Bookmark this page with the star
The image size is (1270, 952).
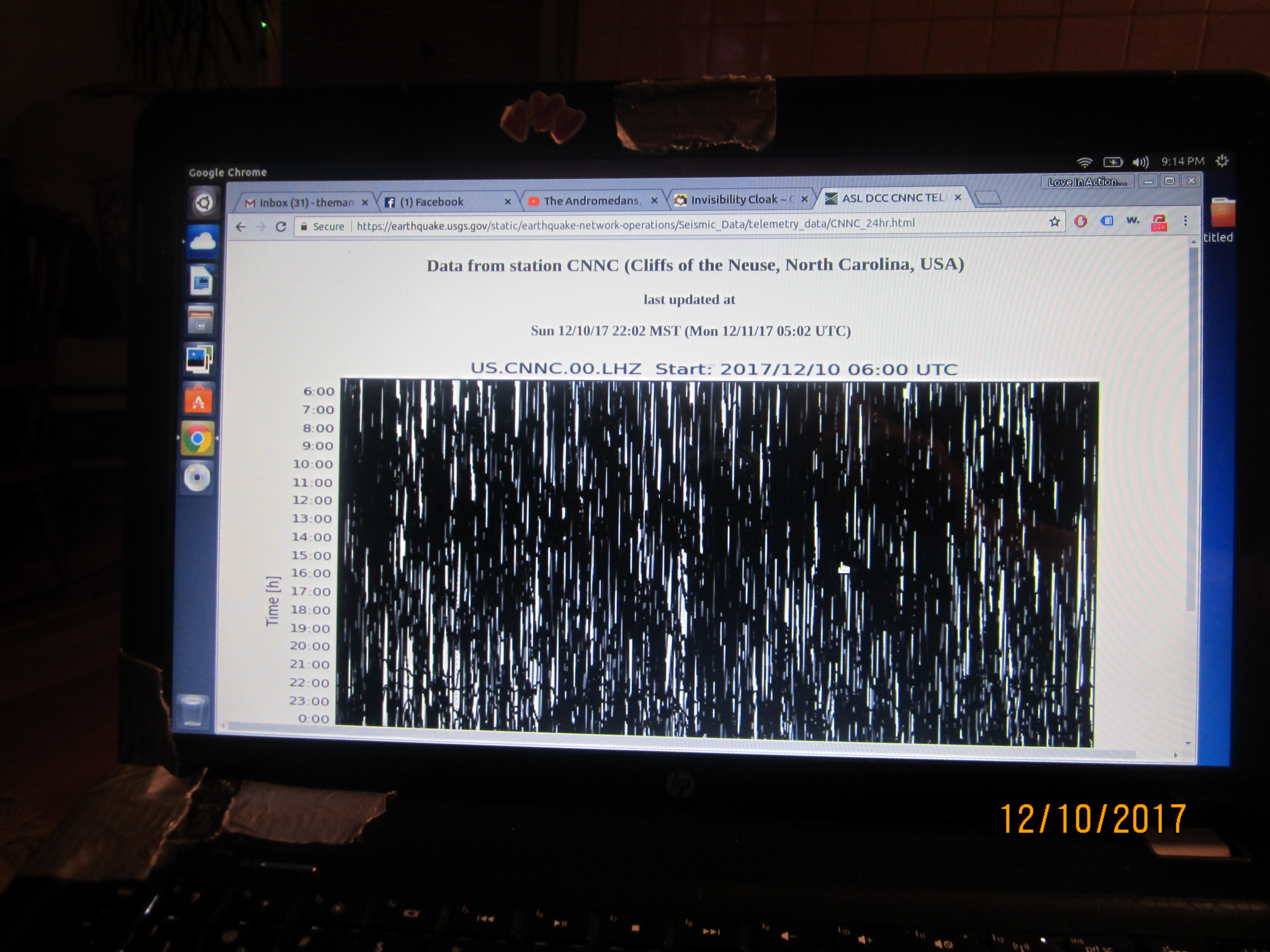click(1054, 221)
